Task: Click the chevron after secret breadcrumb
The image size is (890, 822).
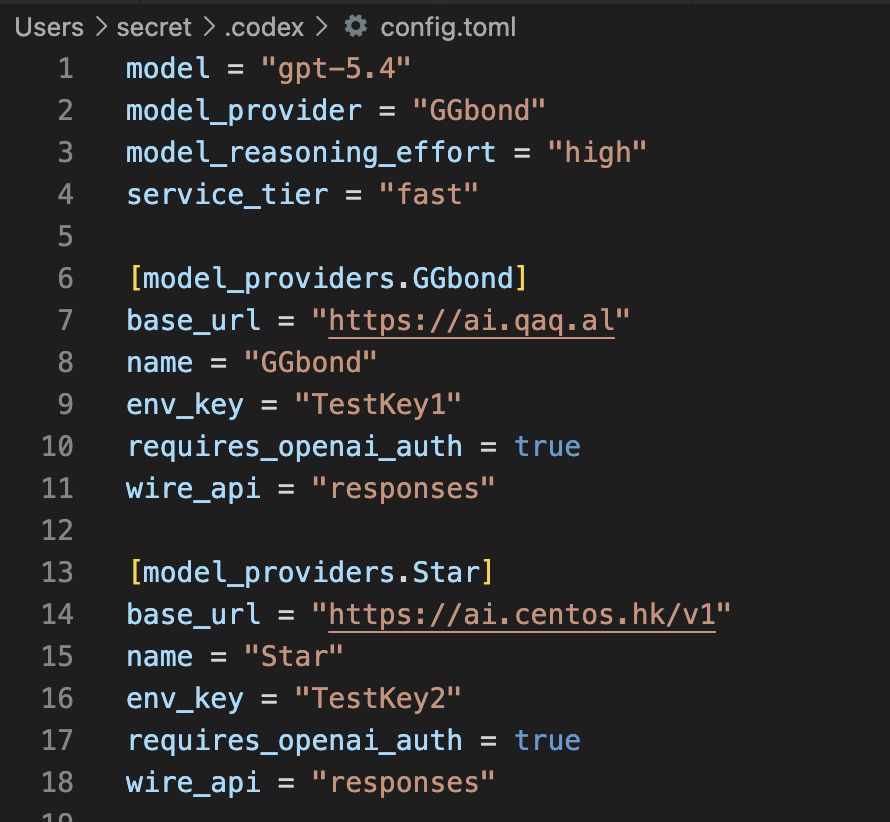Action: (x=209, y=27)
